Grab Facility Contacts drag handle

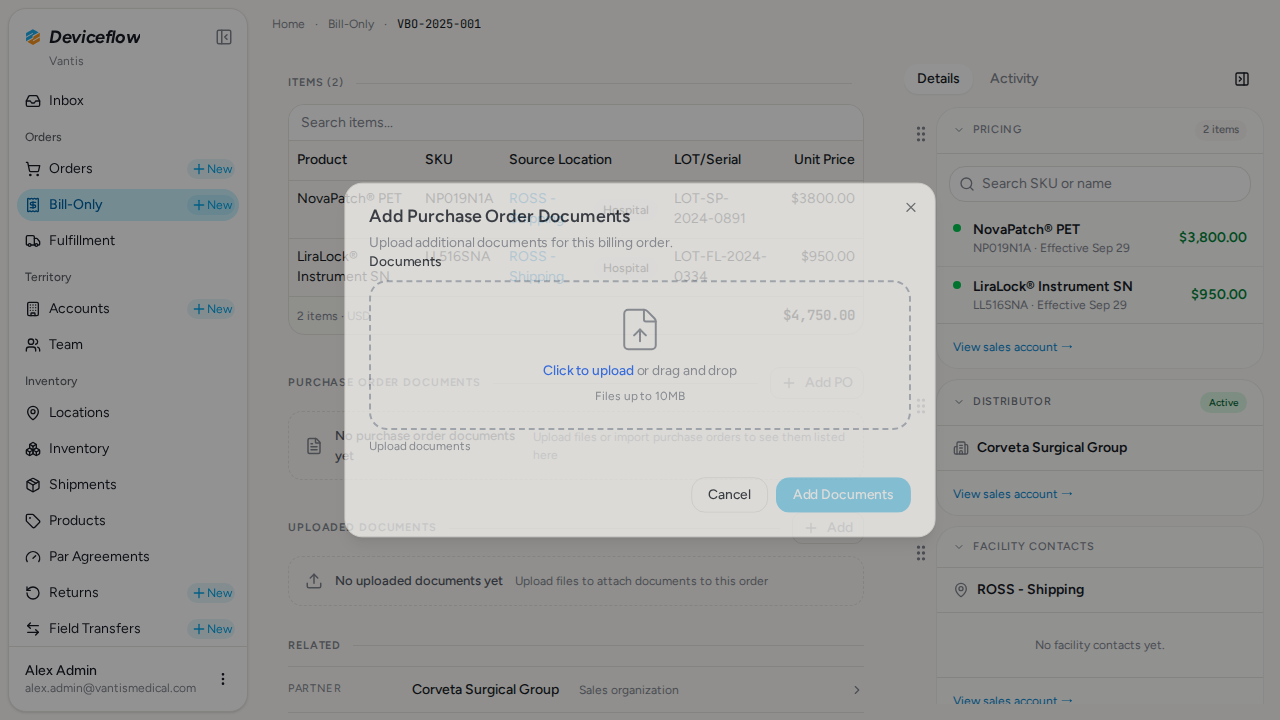921,553
